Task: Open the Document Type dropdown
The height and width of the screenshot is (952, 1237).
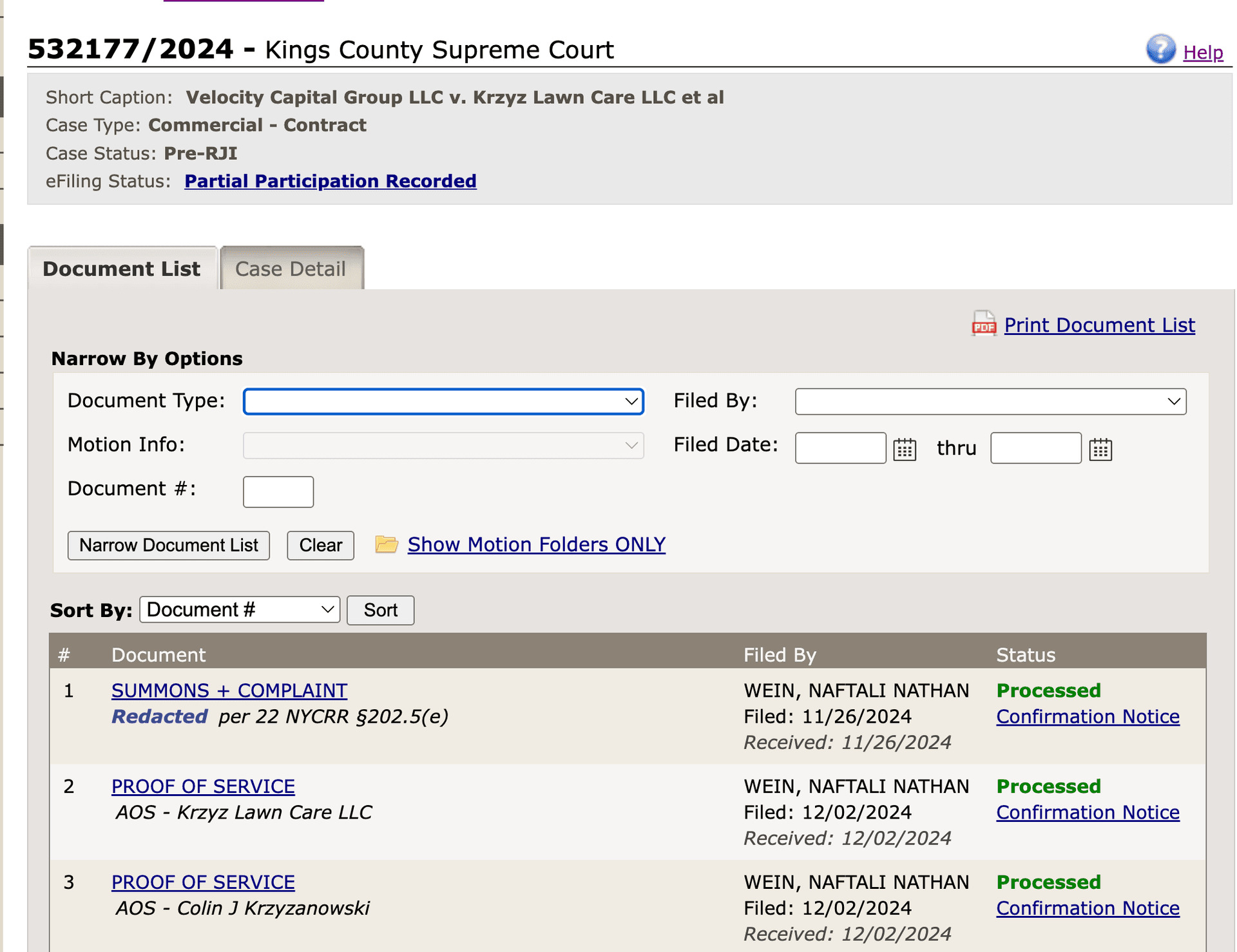Action: click(x=443, y=401)
